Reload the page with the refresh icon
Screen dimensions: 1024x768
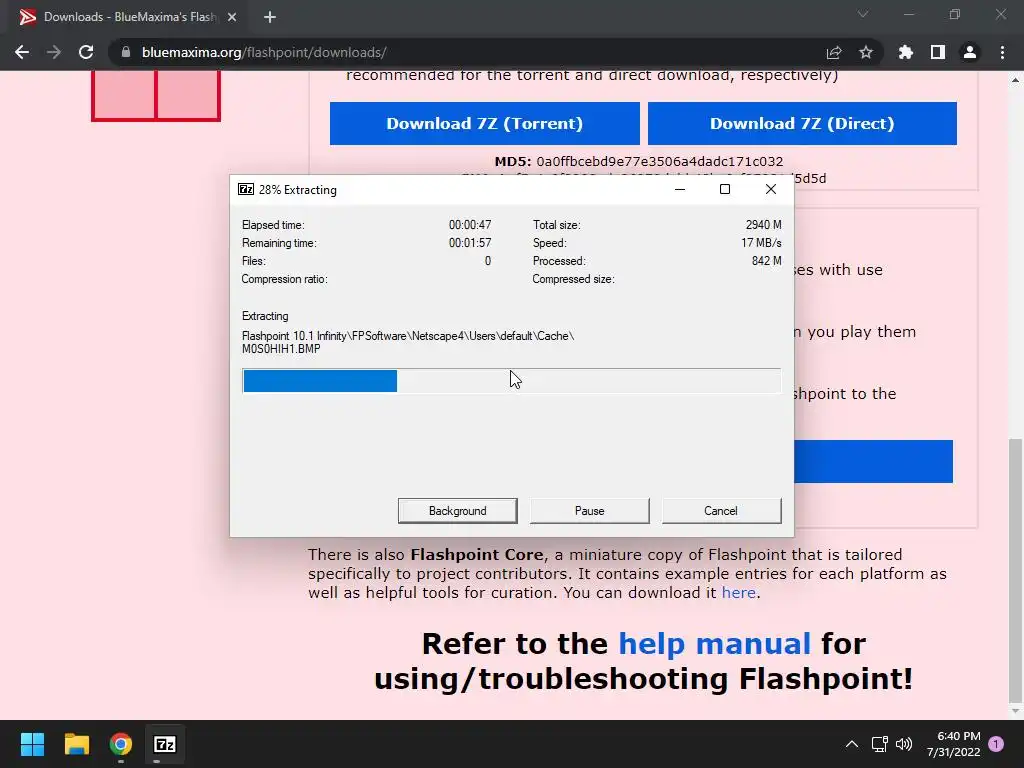[x=86, y=52]
